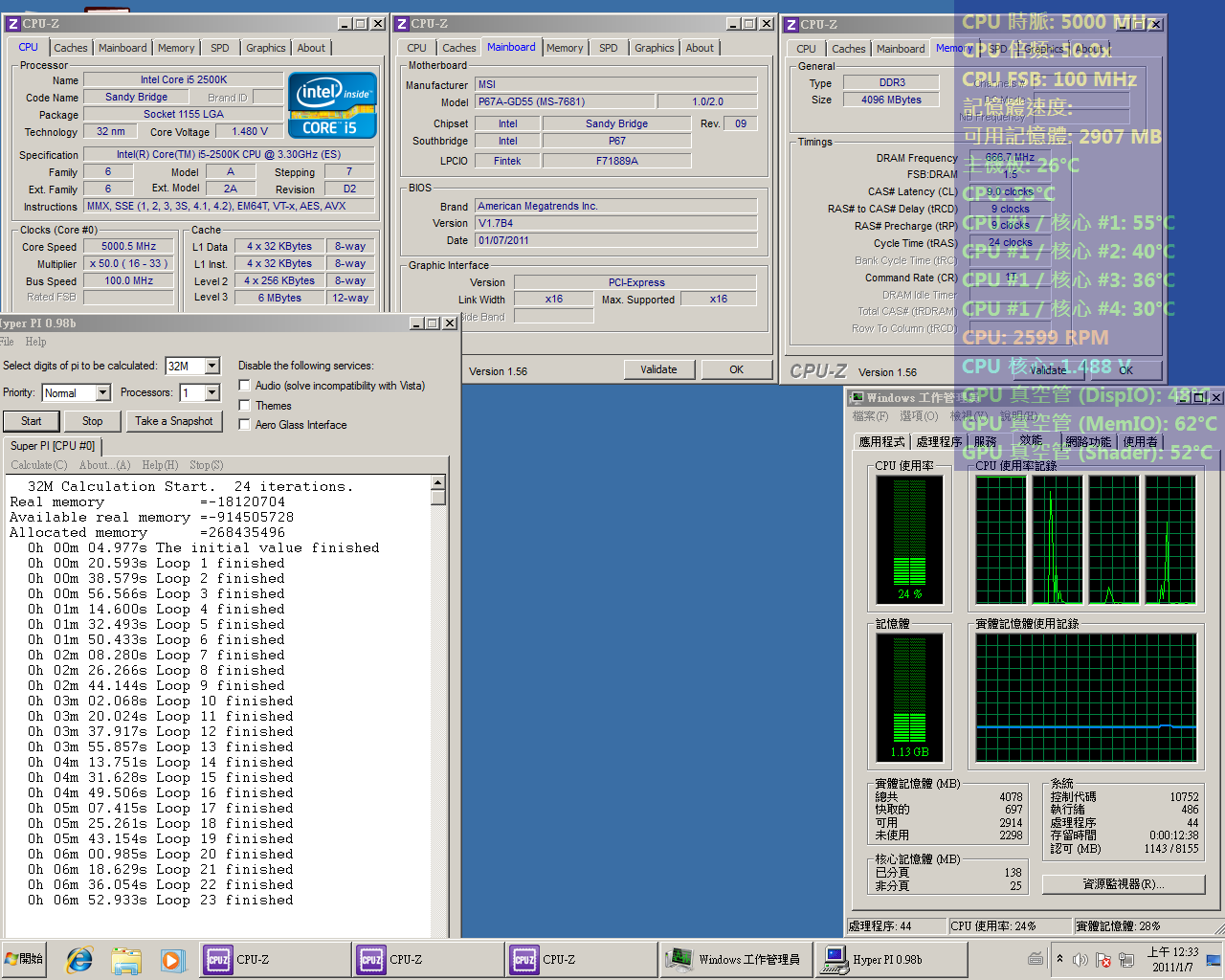Toggle the Aero Glass Interface checkbox

(245, 425)
